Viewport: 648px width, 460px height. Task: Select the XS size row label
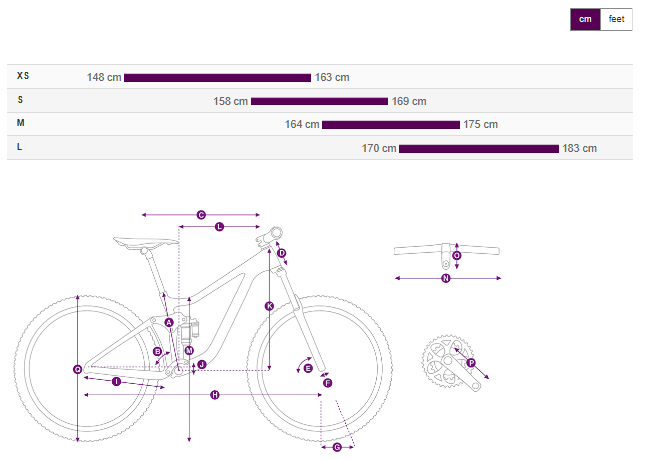[x=23, y=76]
